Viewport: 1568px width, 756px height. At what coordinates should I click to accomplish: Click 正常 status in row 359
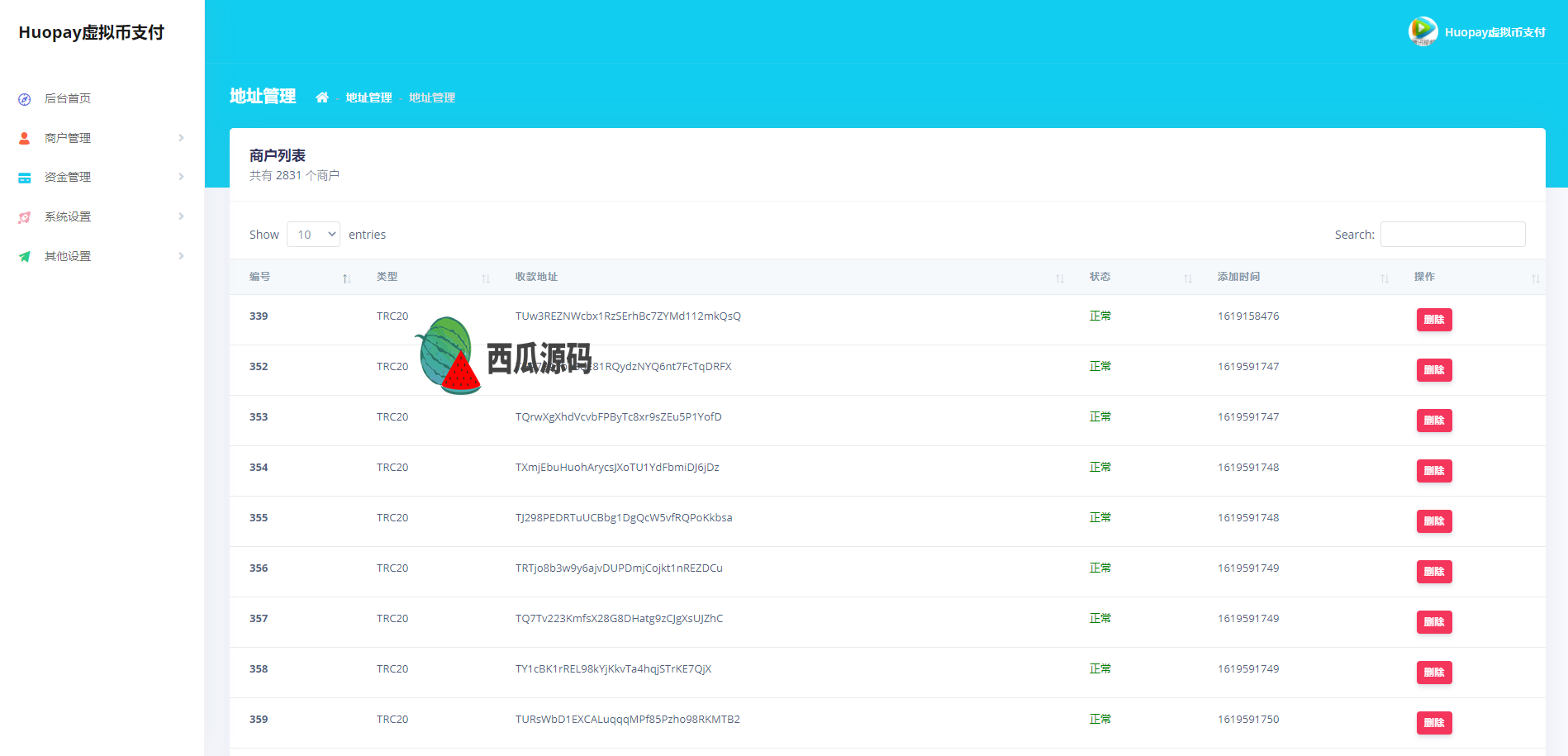pos(1100,719)
